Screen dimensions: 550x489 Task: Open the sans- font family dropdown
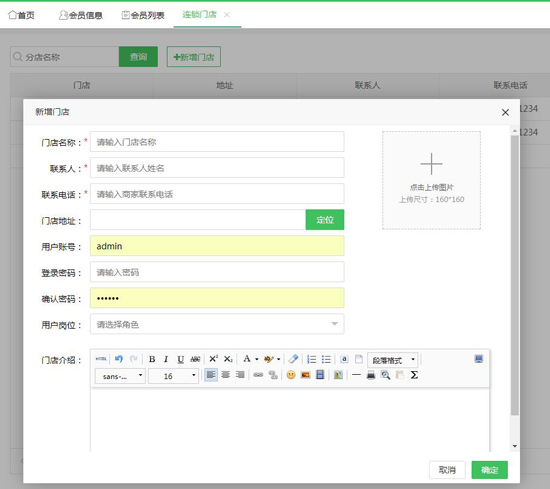[x=120, y=376]
